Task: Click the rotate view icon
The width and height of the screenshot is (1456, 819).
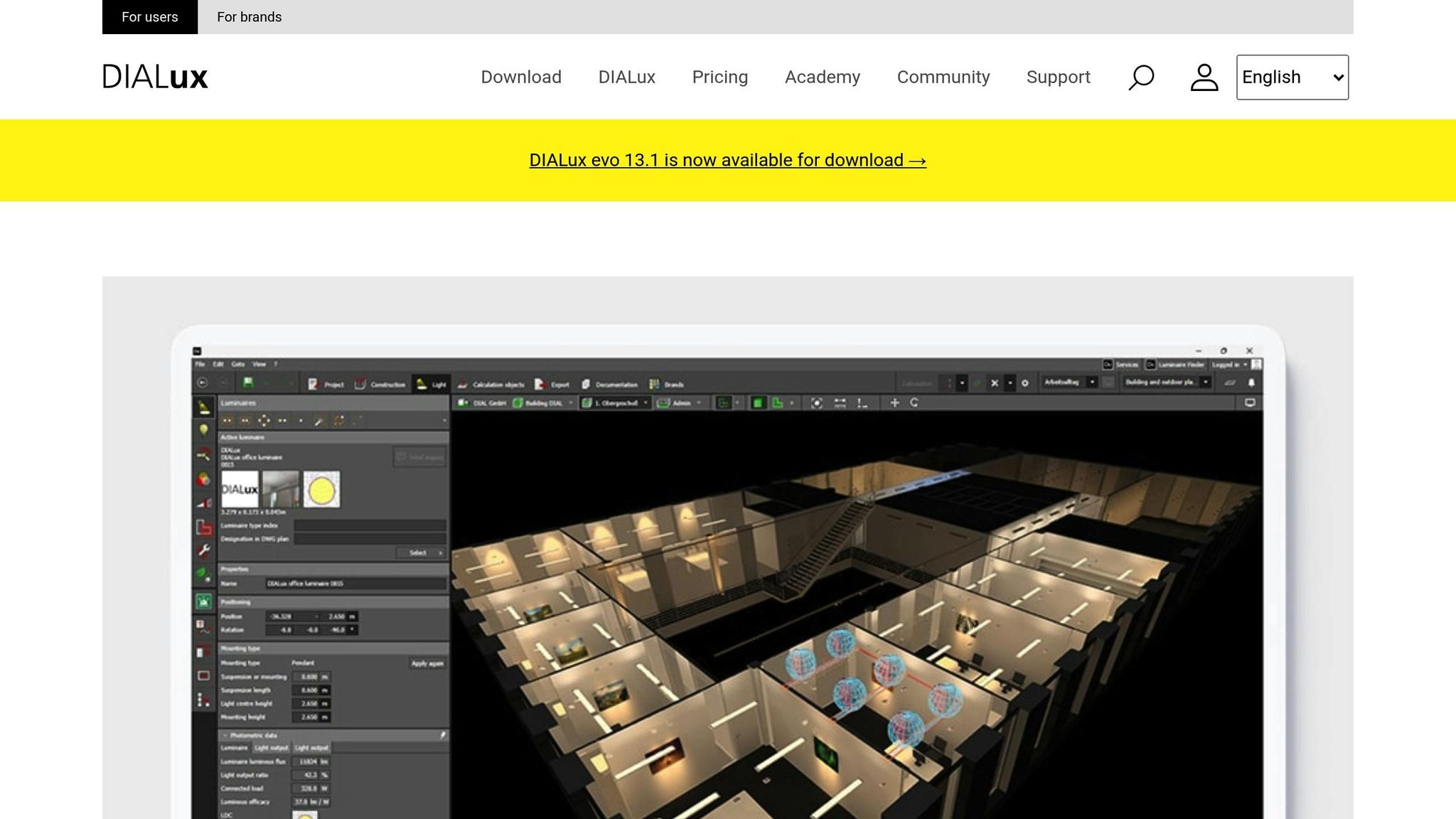Action: (914, 403)
